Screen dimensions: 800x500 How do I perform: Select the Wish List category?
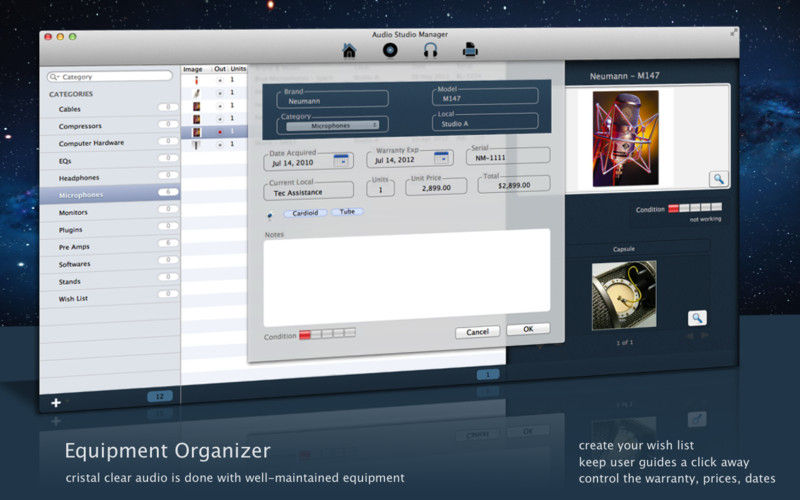click(x=73, y=298)
